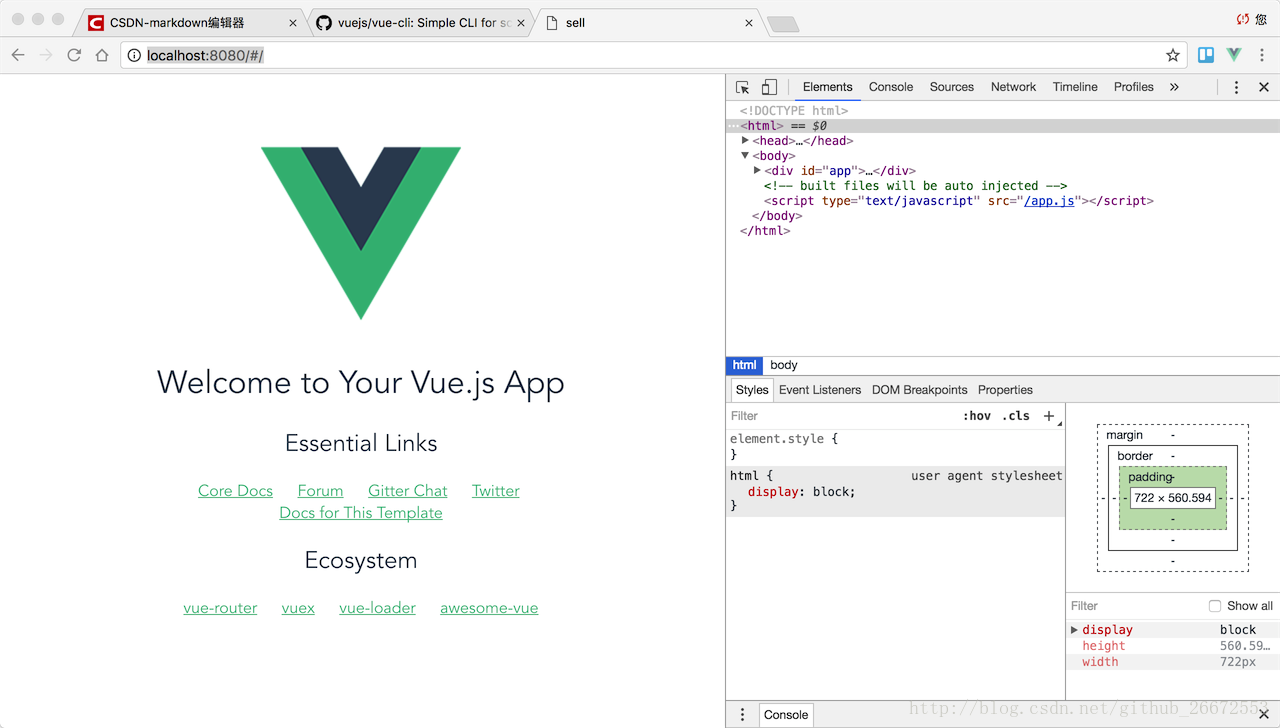The image size is (1280, 728).
Task: Open the Sources panel tab
Action: click(x=952, y=87)
